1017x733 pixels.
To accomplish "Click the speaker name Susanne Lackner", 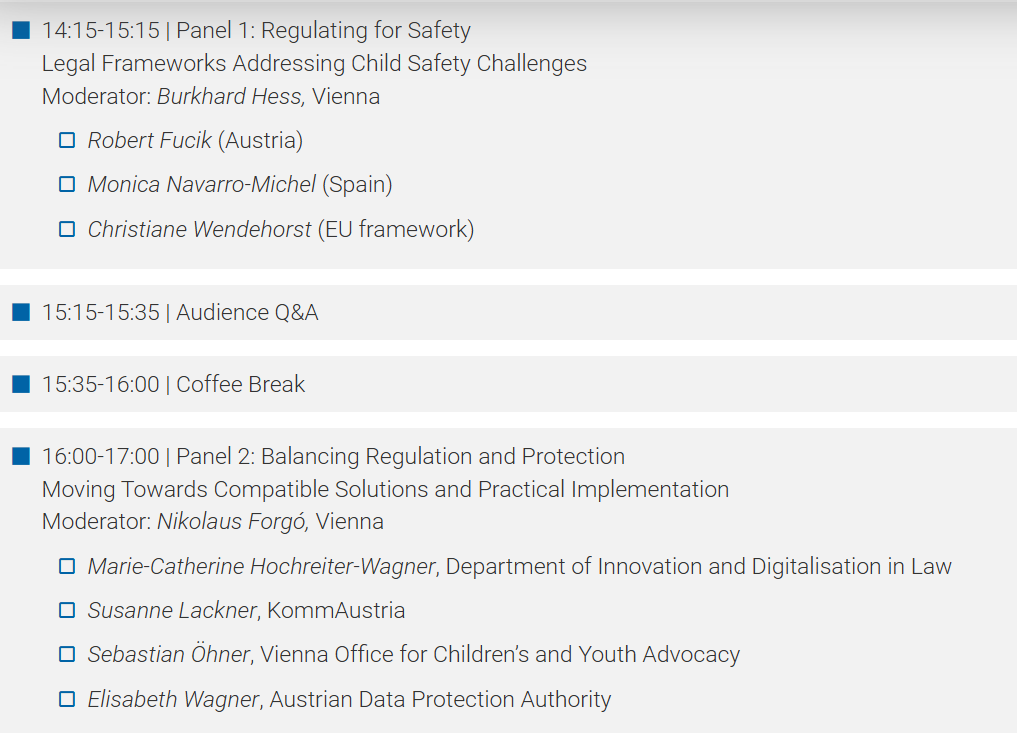I will coord(173,610).
